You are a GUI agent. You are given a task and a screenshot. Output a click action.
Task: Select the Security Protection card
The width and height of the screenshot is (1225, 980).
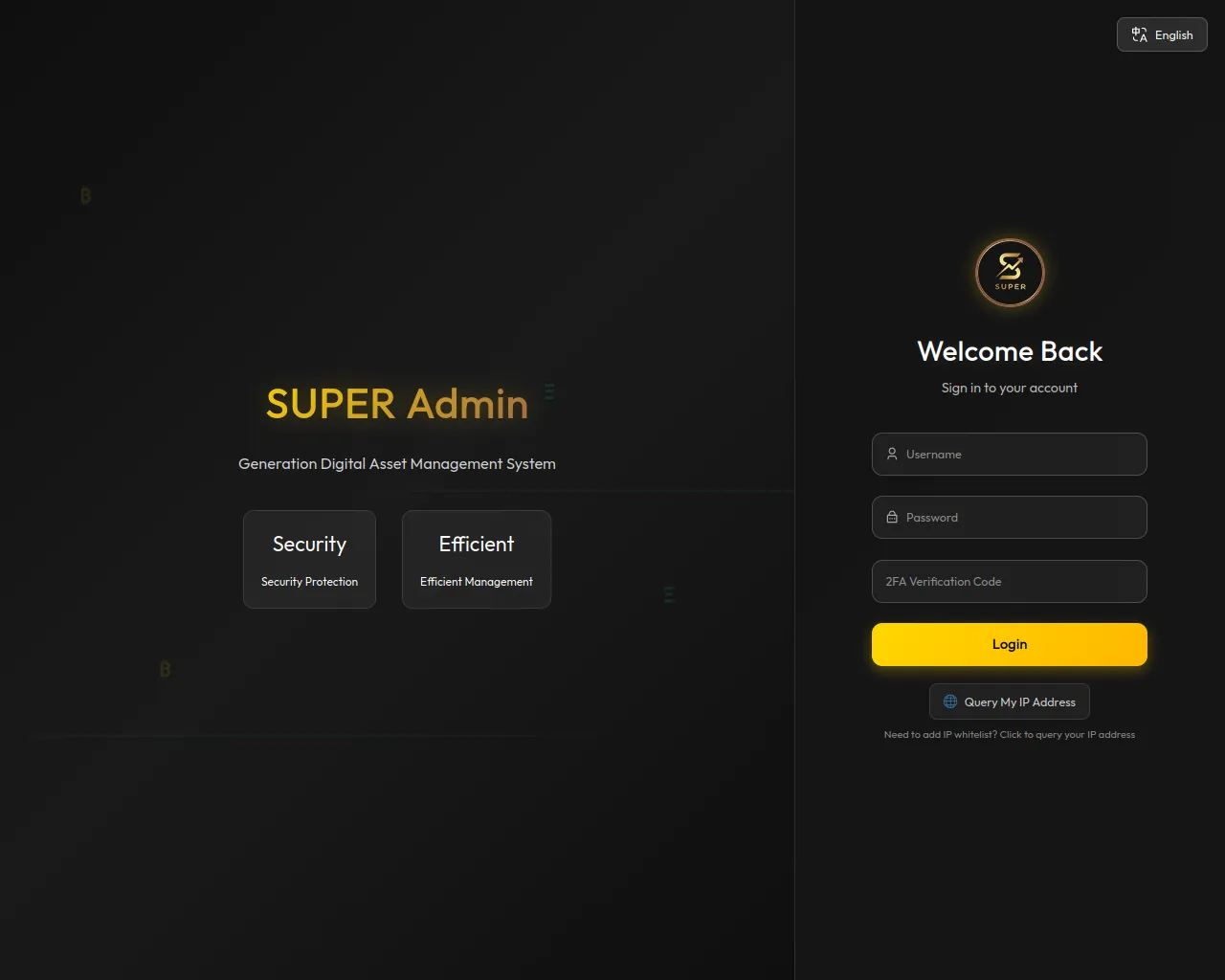[309, 559]
